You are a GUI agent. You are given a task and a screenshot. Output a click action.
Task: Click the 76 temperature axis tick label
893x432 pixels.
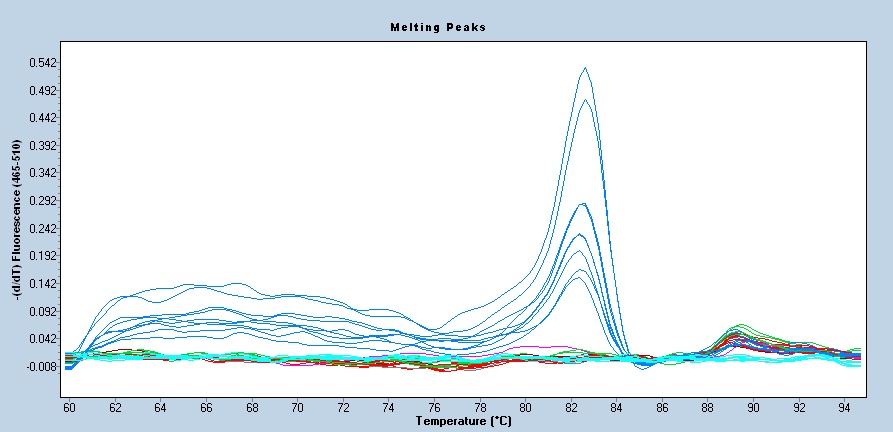pos(434,408)
